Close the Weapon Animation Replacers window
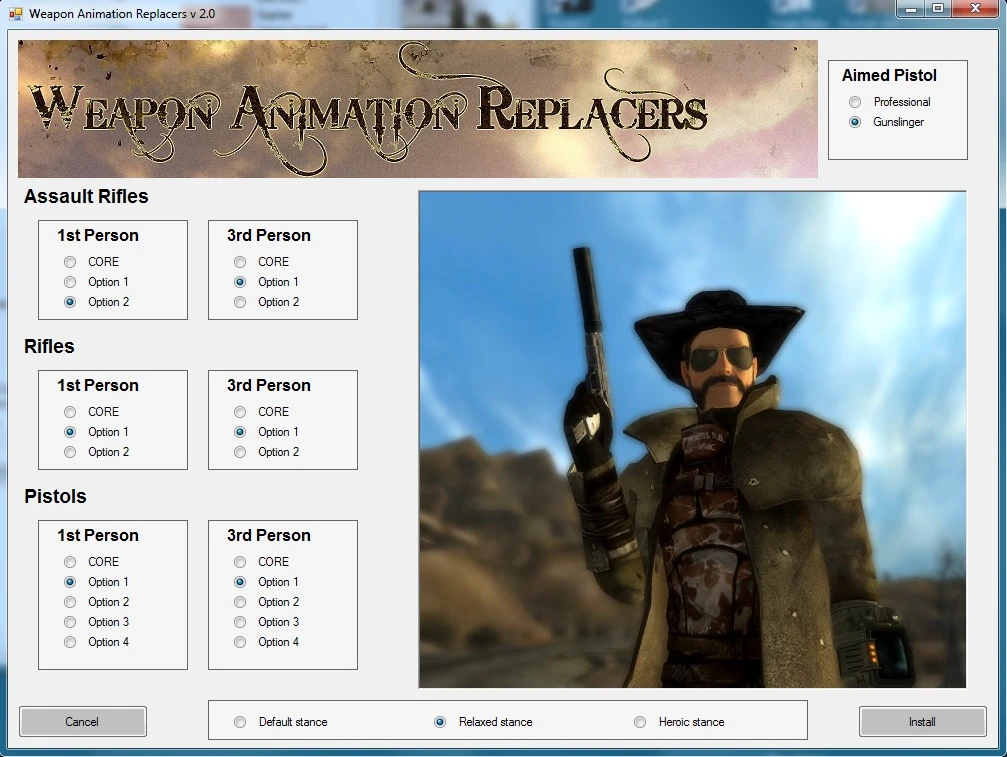The height and width of the screenshot is (757, 1007). click(976, 9)
